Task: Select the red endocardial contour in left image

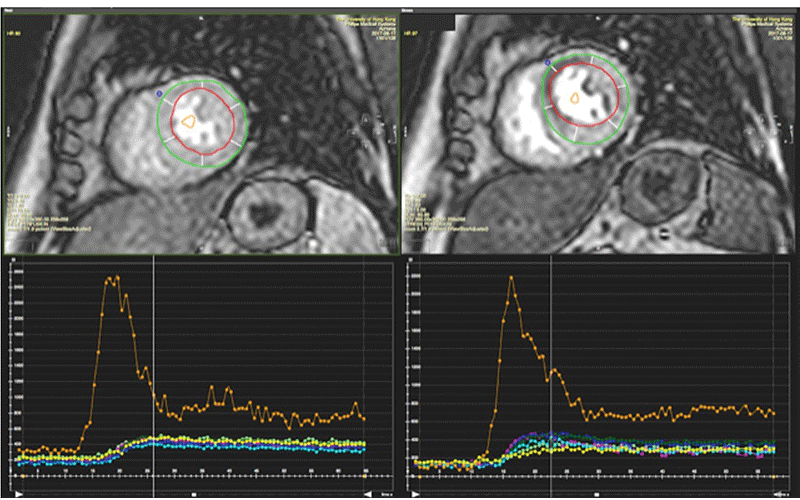Action: [173, 120]
